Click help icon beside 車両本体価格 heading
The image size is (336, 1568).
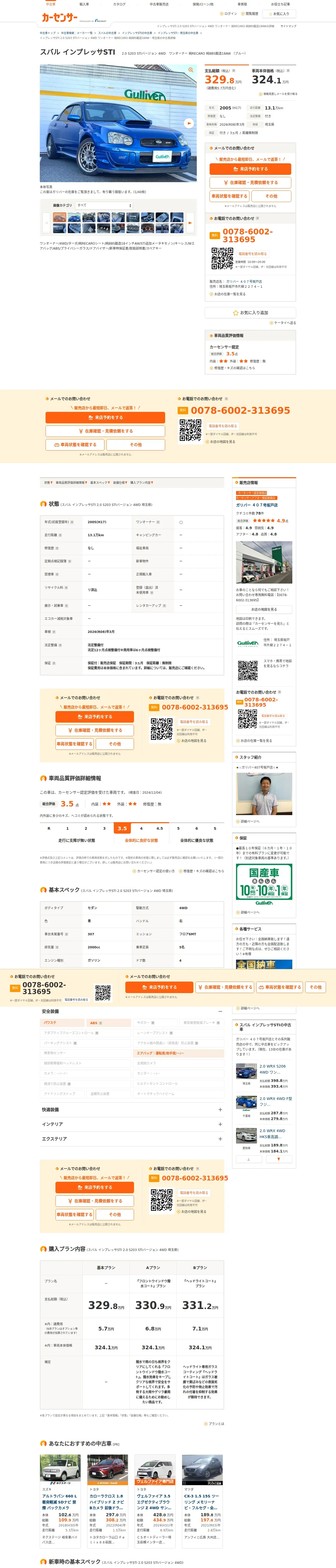288,71
